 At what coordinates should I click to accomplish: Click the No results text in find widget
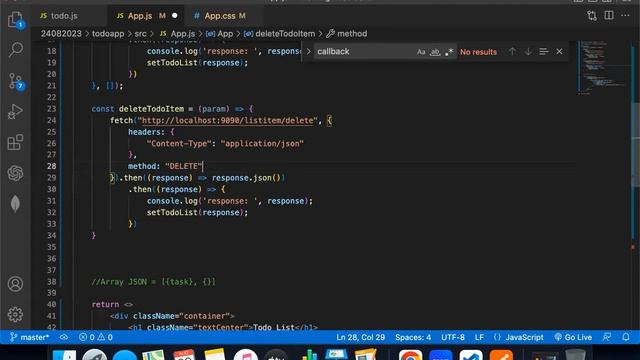point(478,52)
